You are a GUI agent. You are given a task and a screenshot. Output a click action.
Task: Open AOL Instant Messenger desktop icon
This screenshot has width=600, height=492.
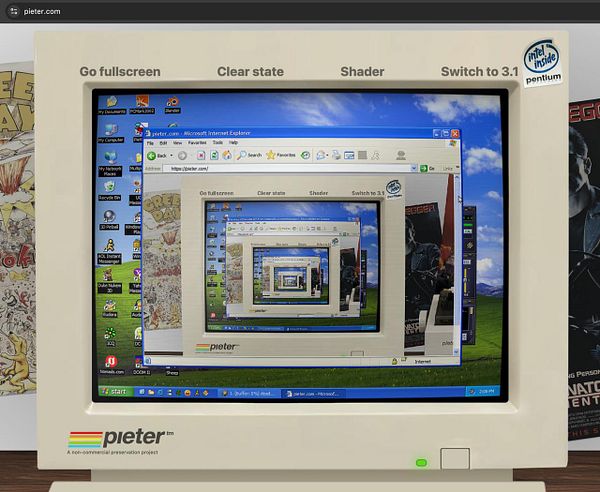[x=109, y=252]
